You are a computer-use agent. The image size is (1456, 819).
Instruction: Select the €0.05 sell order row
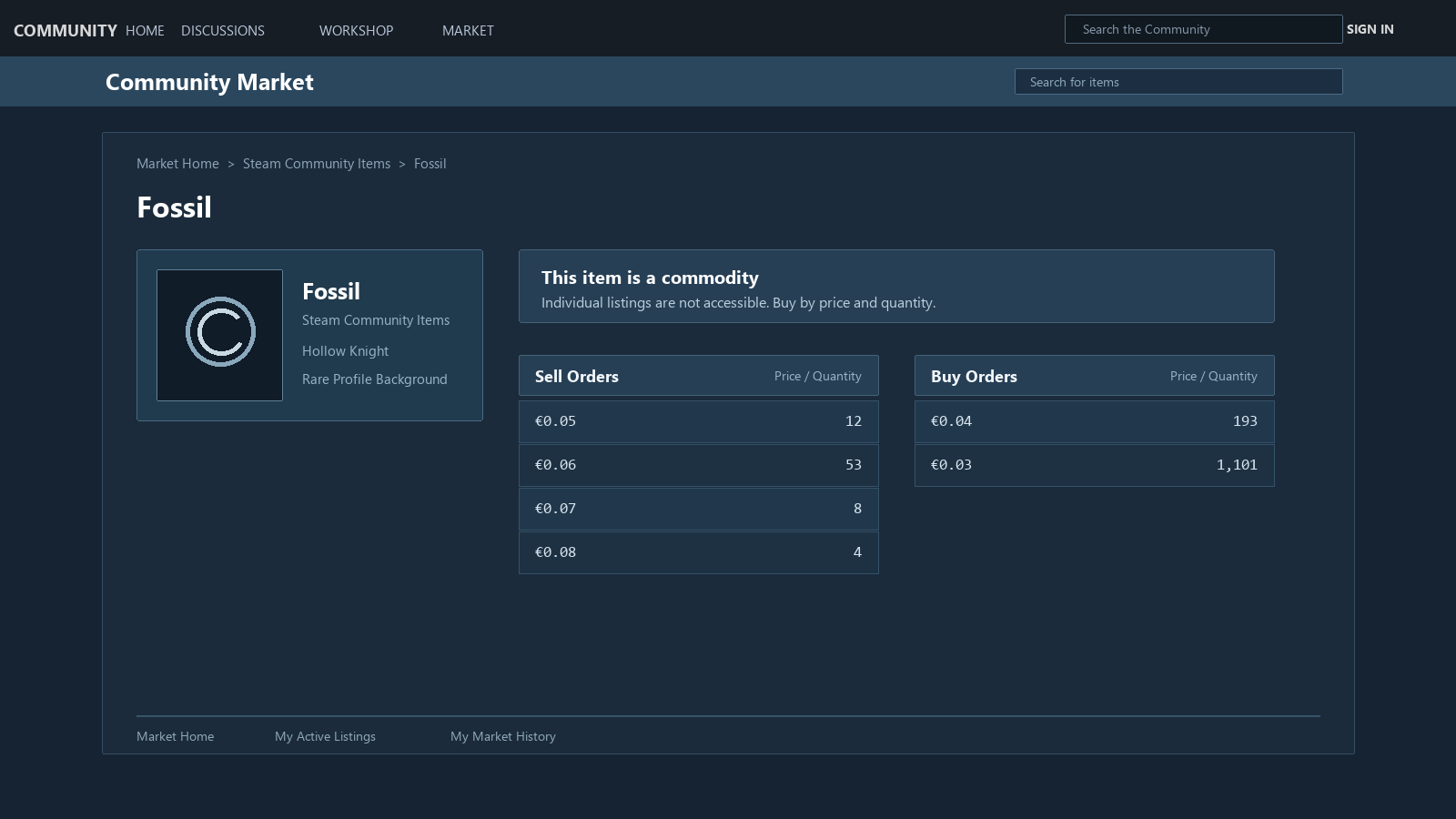coord(699,421)
